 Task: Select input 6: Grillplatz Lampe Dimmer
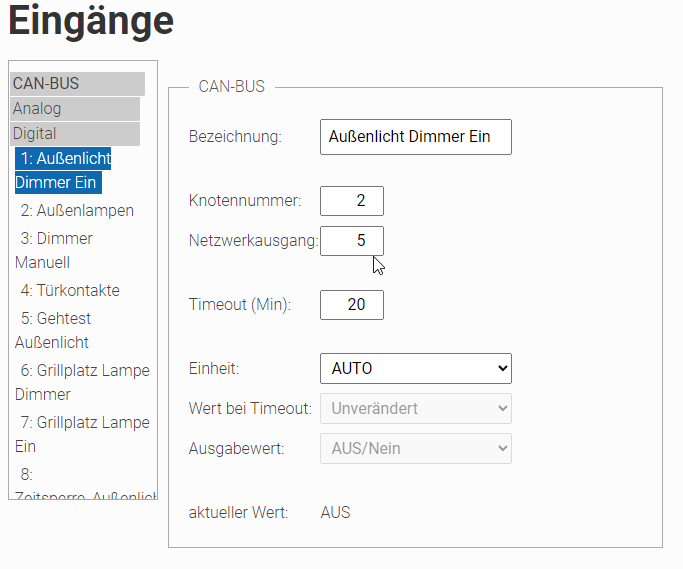point(84,382)
